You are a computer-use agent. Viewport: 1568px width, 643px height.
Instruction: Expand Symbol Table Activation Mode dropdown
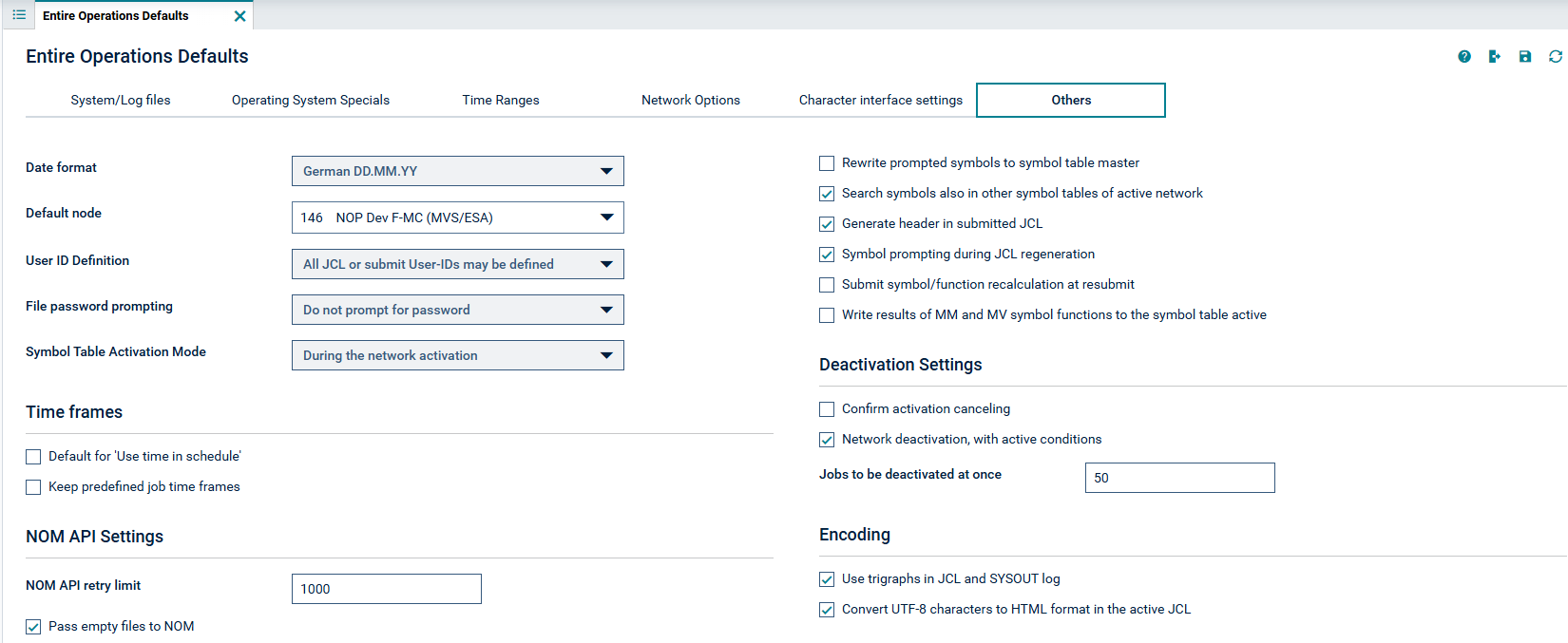458,355
